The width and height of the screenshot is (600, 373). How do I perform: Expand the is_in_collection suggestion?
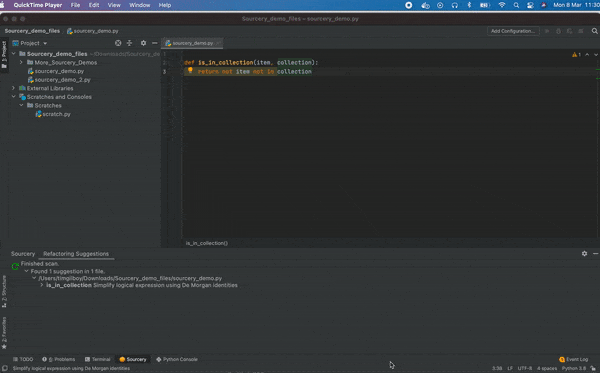click(42, 285)
